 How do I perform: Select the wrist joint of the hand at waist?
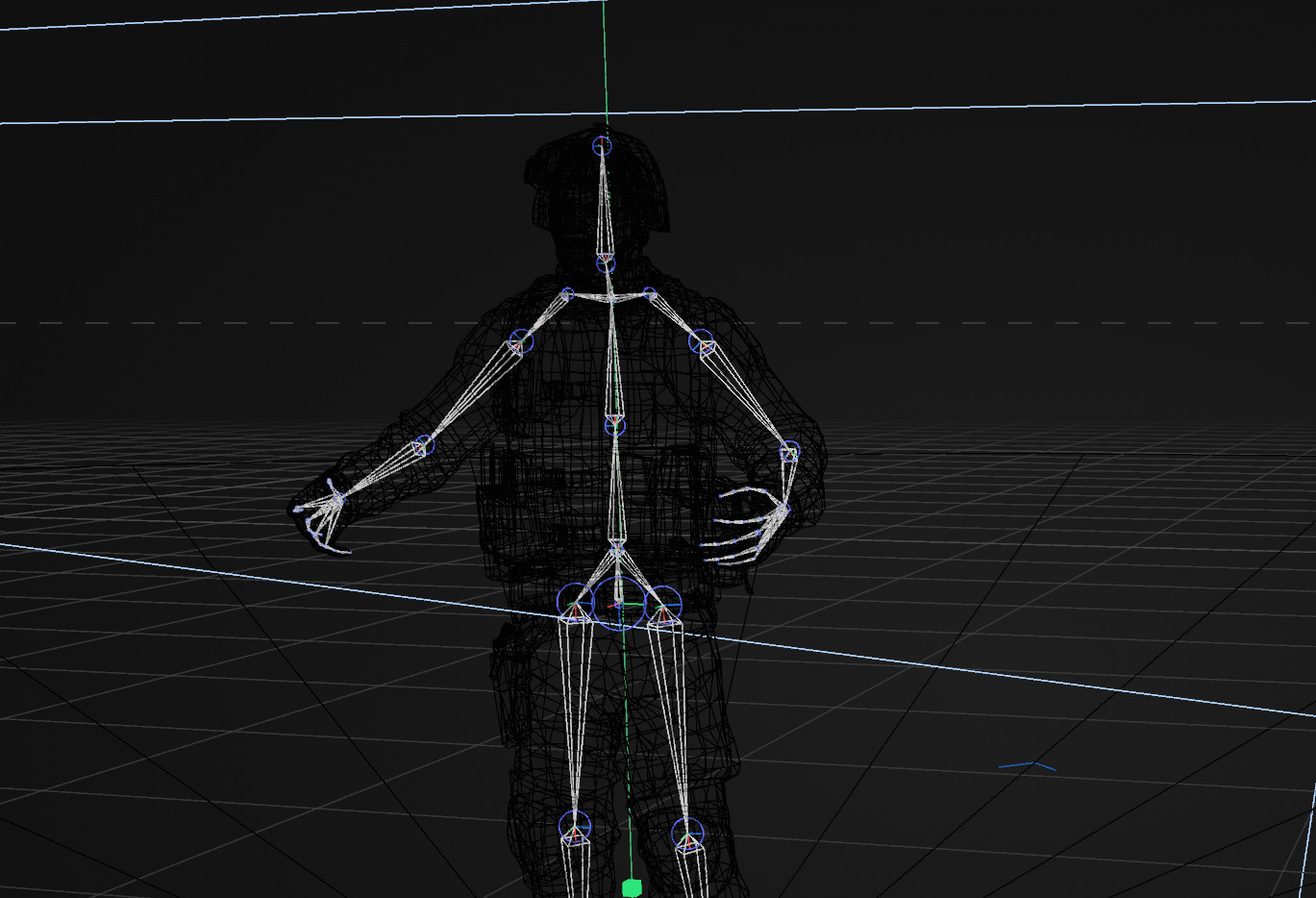point(783,509)
